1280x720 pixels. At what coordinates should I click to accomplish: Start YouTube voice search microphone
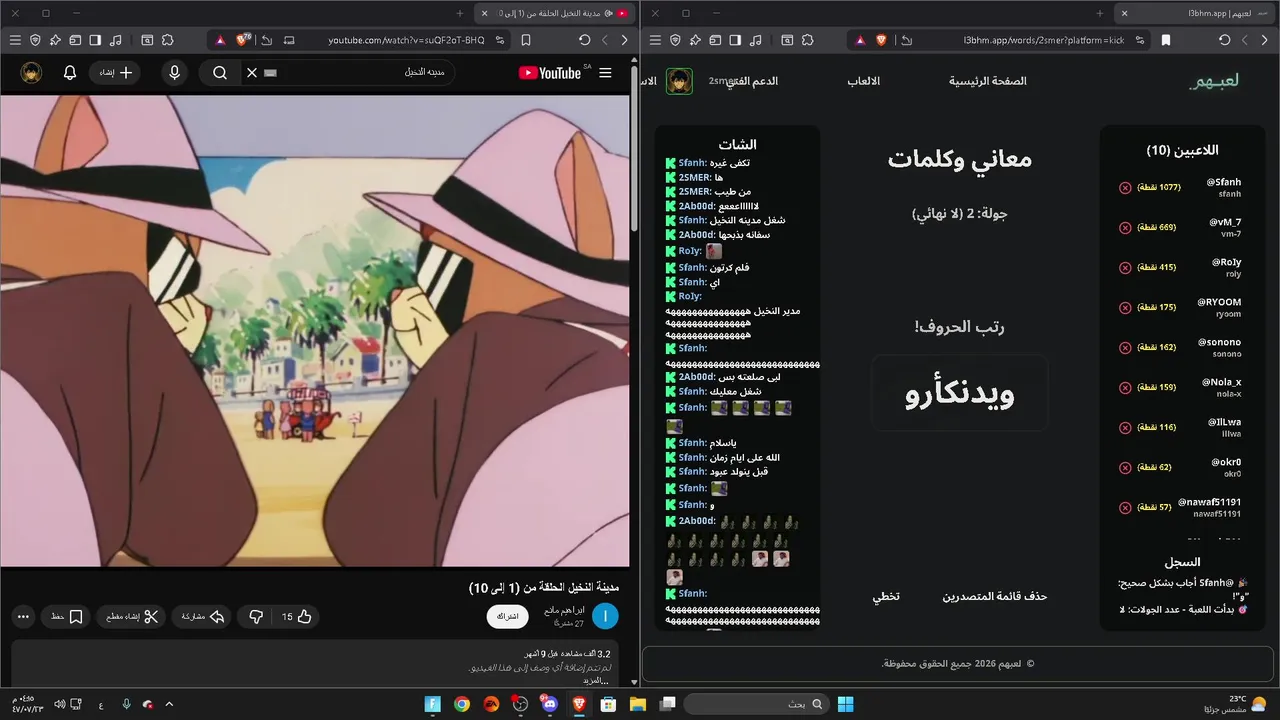(x=175, y=73)
